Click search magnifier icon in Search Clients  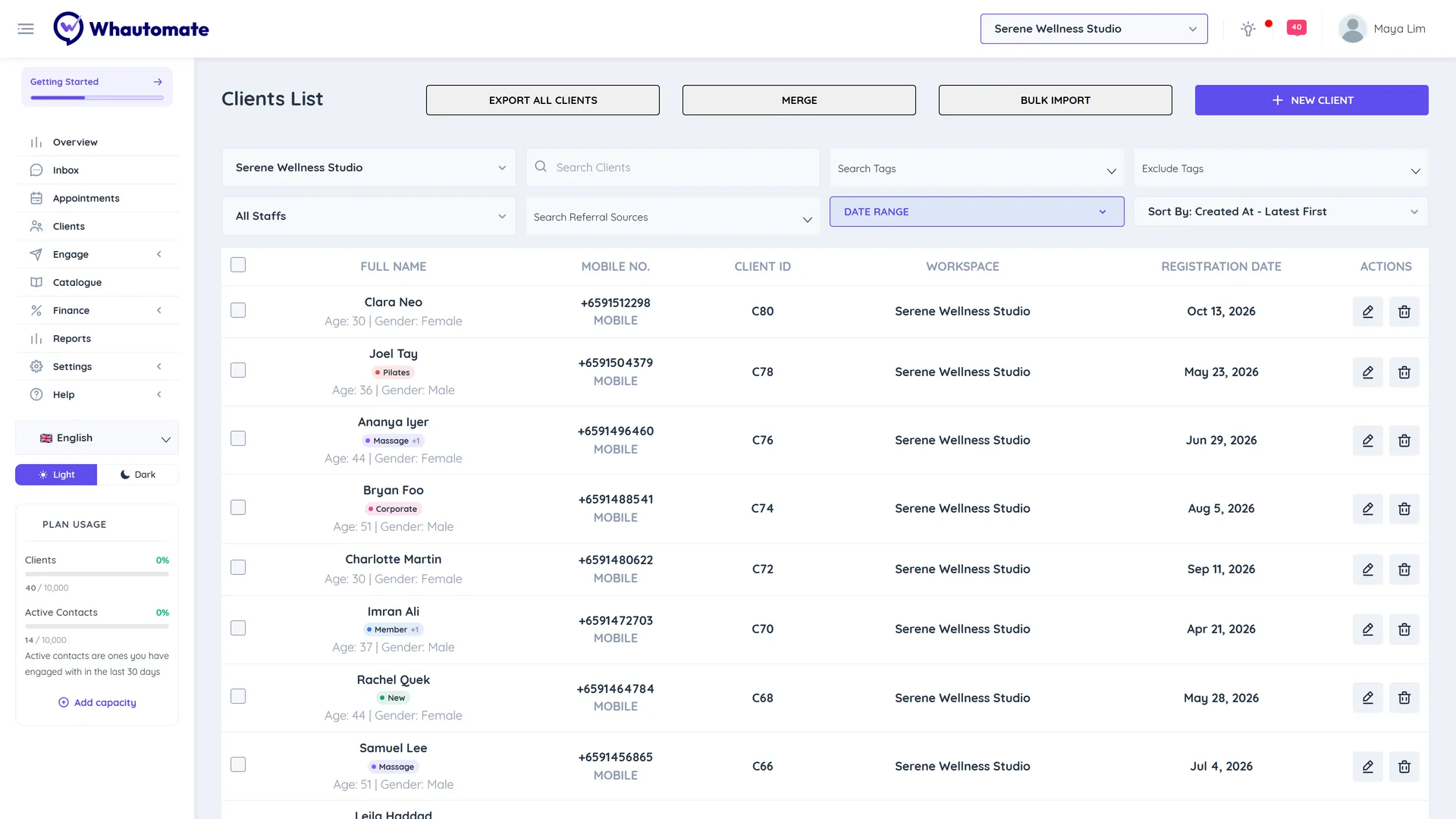[x=541, y=167]
